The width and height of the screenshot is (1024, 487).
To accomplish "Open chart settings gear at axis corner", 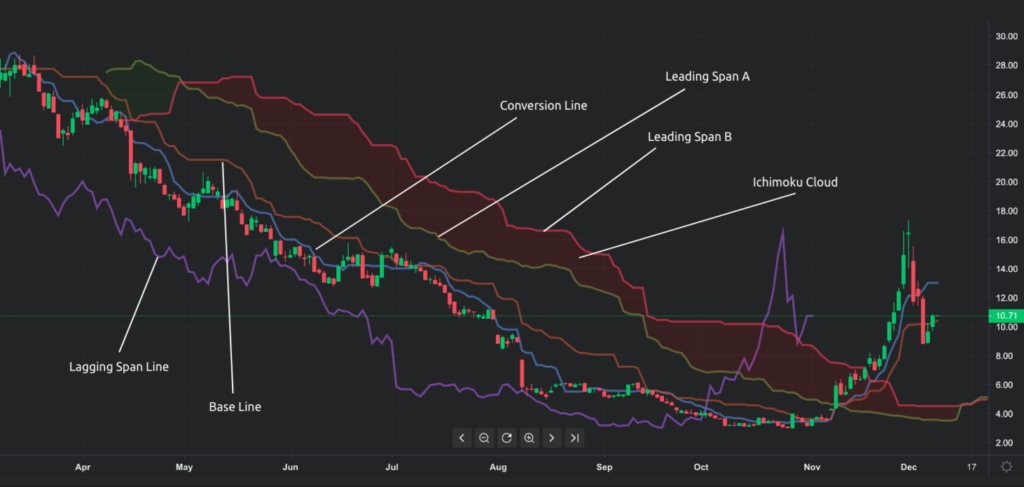I will (1006, 467).
